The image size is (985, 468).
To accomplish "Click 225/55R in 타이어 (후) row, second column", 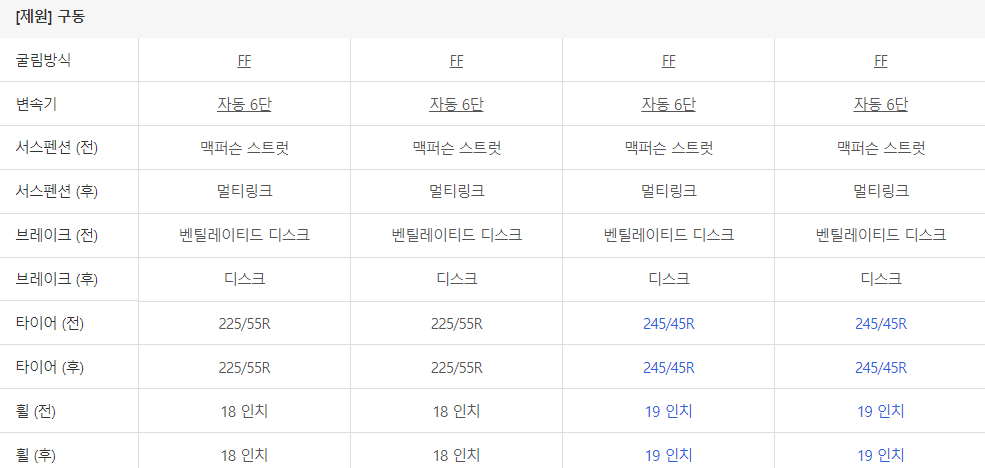I will coord(457,367).
